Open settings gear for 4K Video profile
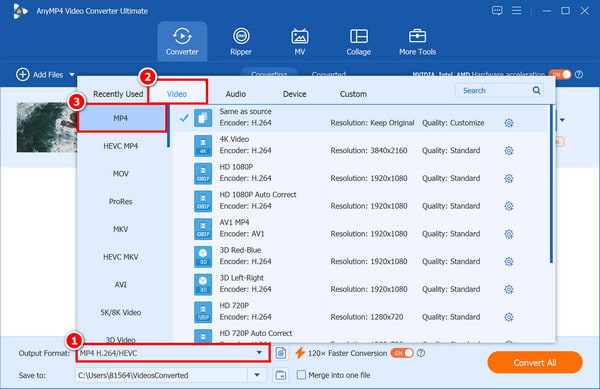 tap(509, 151)
